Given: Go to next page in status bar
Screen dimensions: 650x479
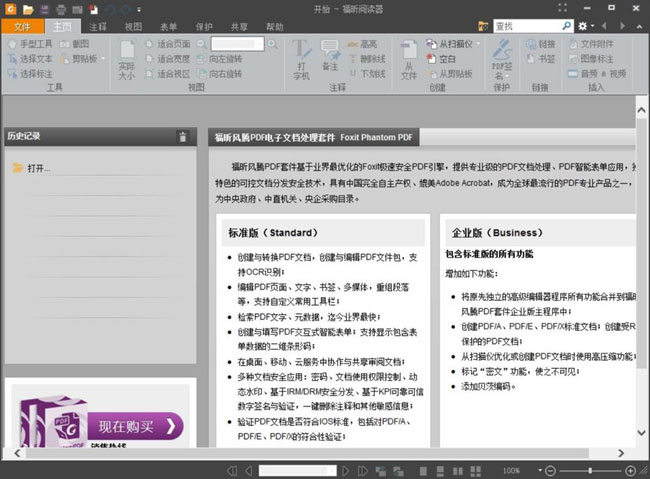Looking at the screenshot, I should (345, 471).
